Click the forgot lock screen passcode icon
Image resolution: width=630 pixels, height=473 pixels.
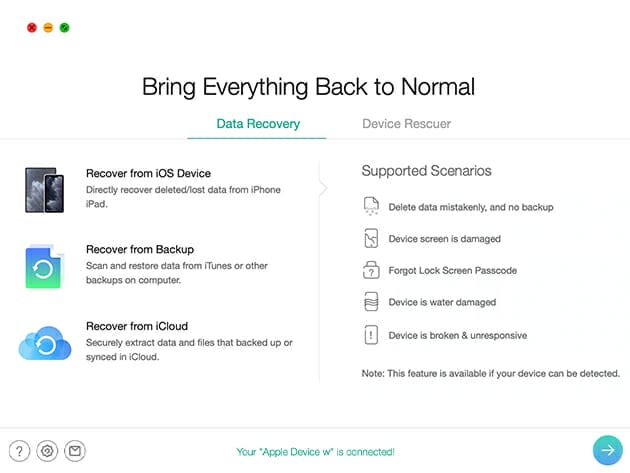coord(371,271)
